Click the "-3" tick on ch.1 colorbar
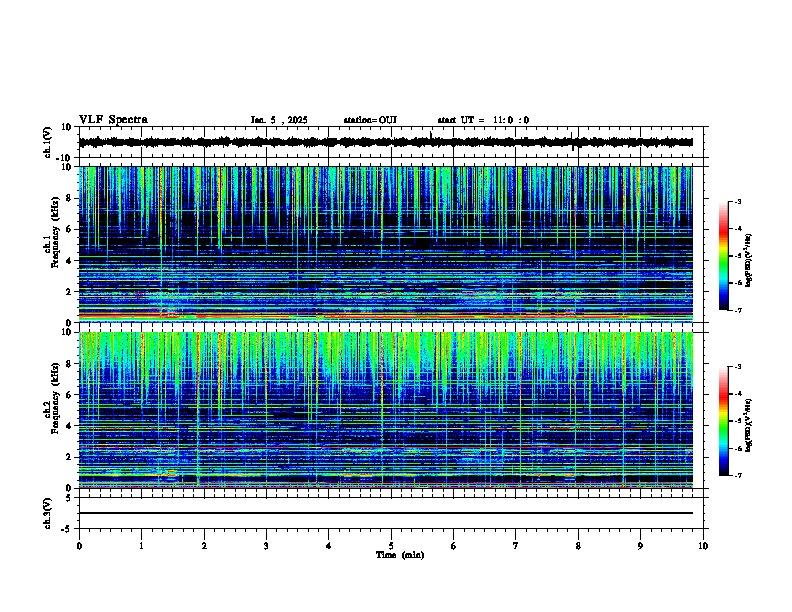Screen dimensions: 792x612 click(x=738, y=202)
